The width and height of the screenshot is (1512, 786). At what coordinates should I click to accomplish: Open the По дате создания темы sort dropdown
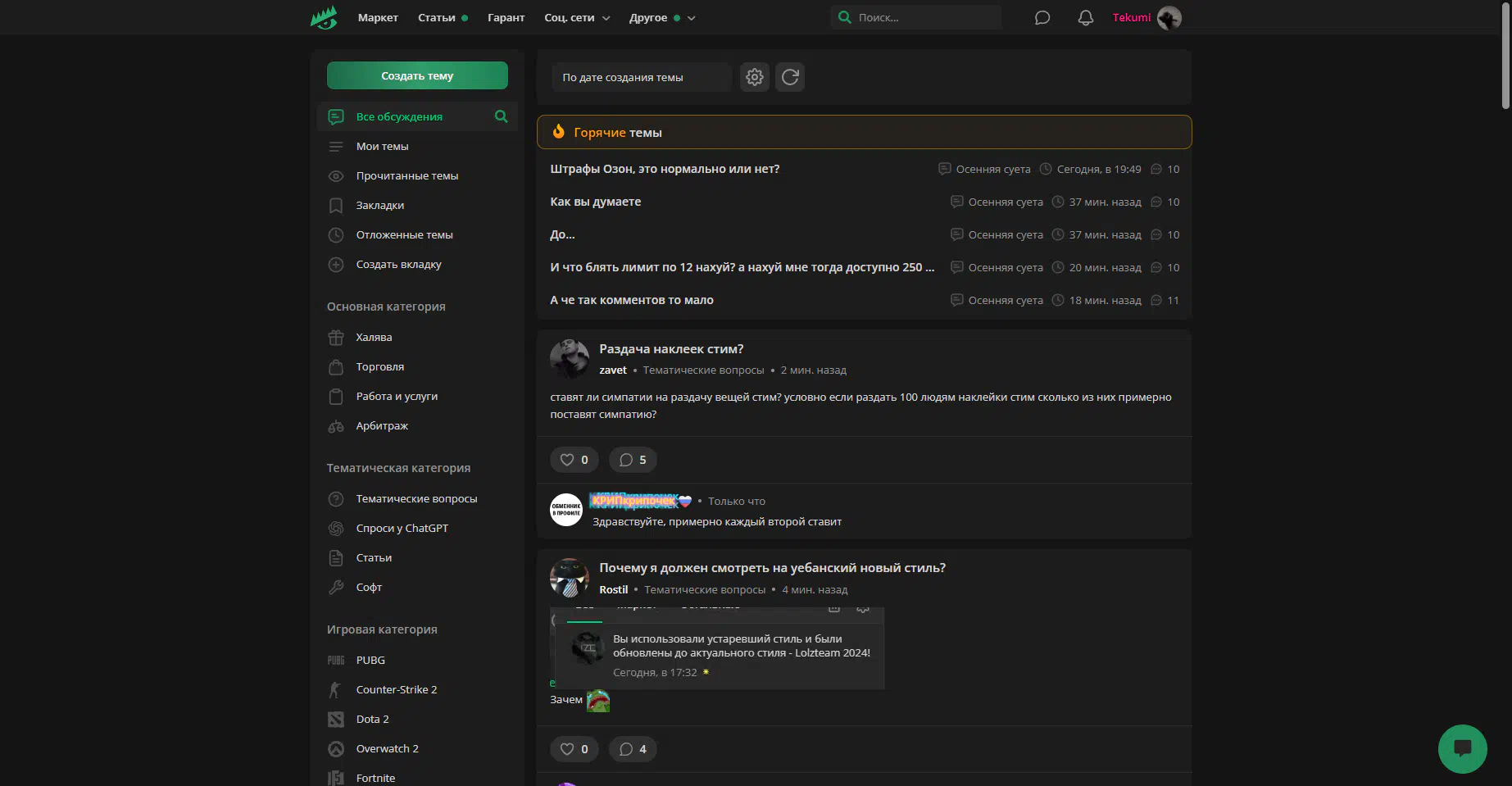(x=640, y=77)
